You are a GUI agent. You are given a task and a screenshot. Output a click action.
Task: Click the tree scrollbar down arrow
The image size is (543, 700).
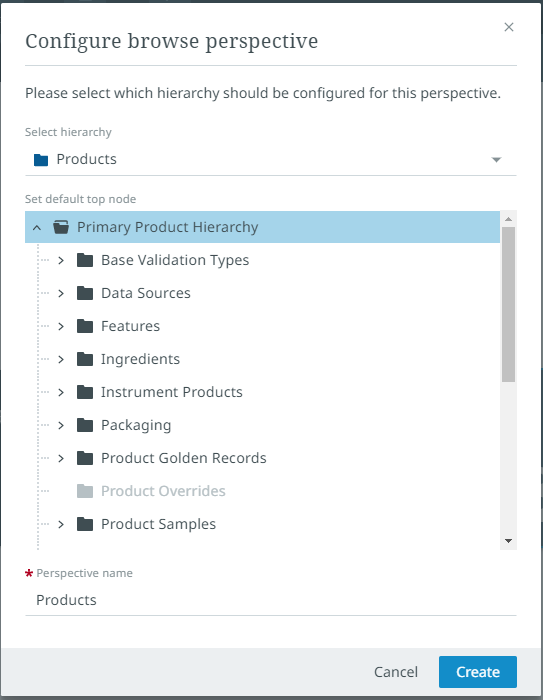coord(508,541)
